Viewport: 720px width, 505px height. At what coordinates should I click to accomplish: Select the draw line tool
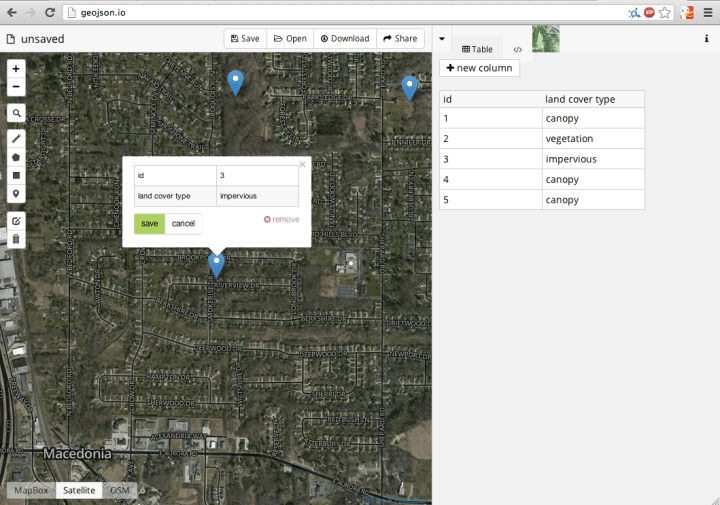coord(16,138)
